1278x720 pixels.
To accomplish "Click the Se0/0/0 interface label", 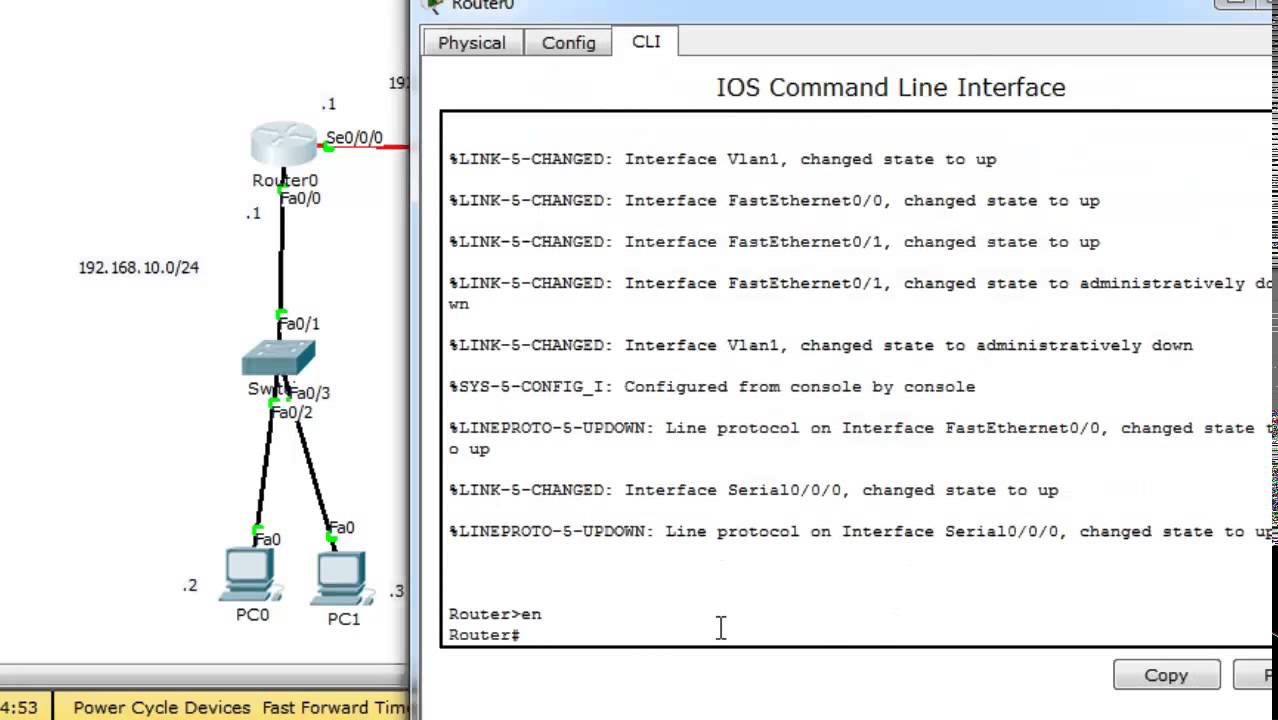I will pos(354,138).
